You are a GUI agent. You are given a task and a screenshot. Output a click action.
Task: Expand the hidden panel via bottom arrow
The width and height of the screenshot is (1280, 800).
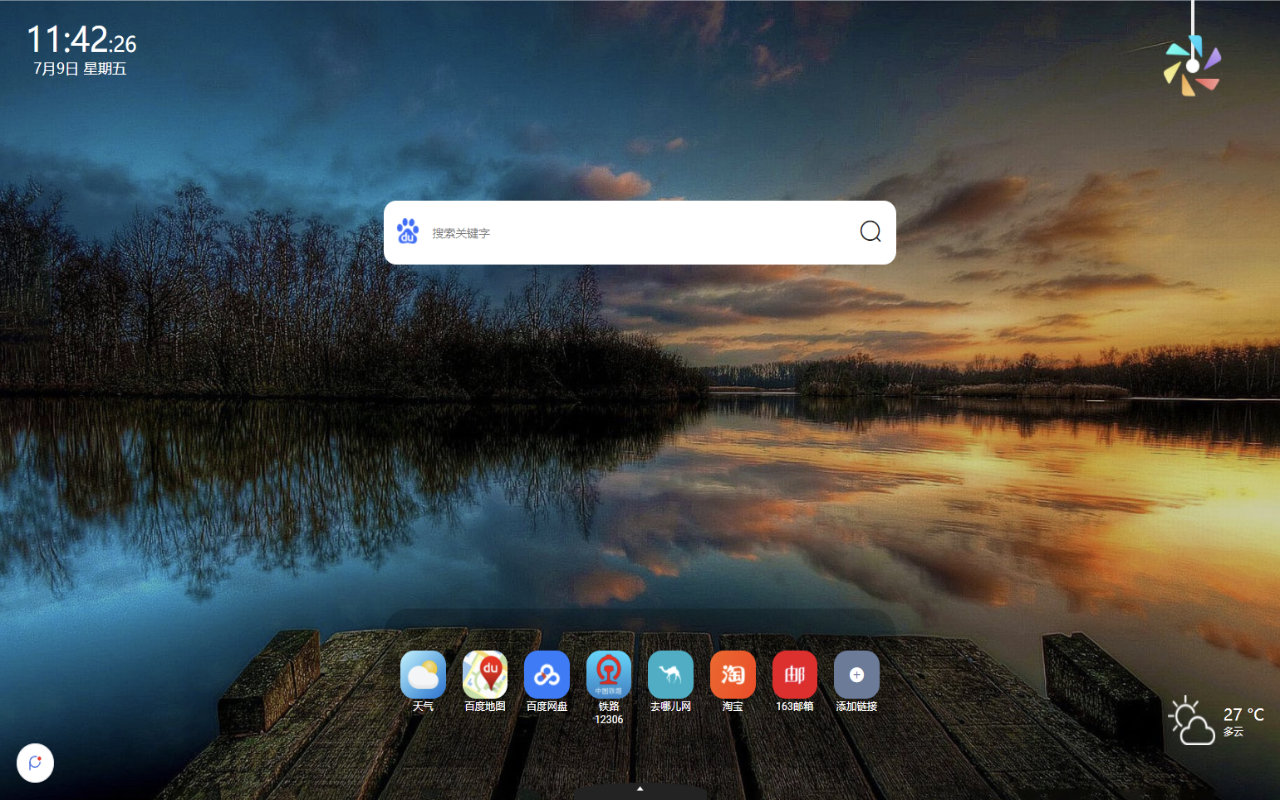(x=640, y=789)
